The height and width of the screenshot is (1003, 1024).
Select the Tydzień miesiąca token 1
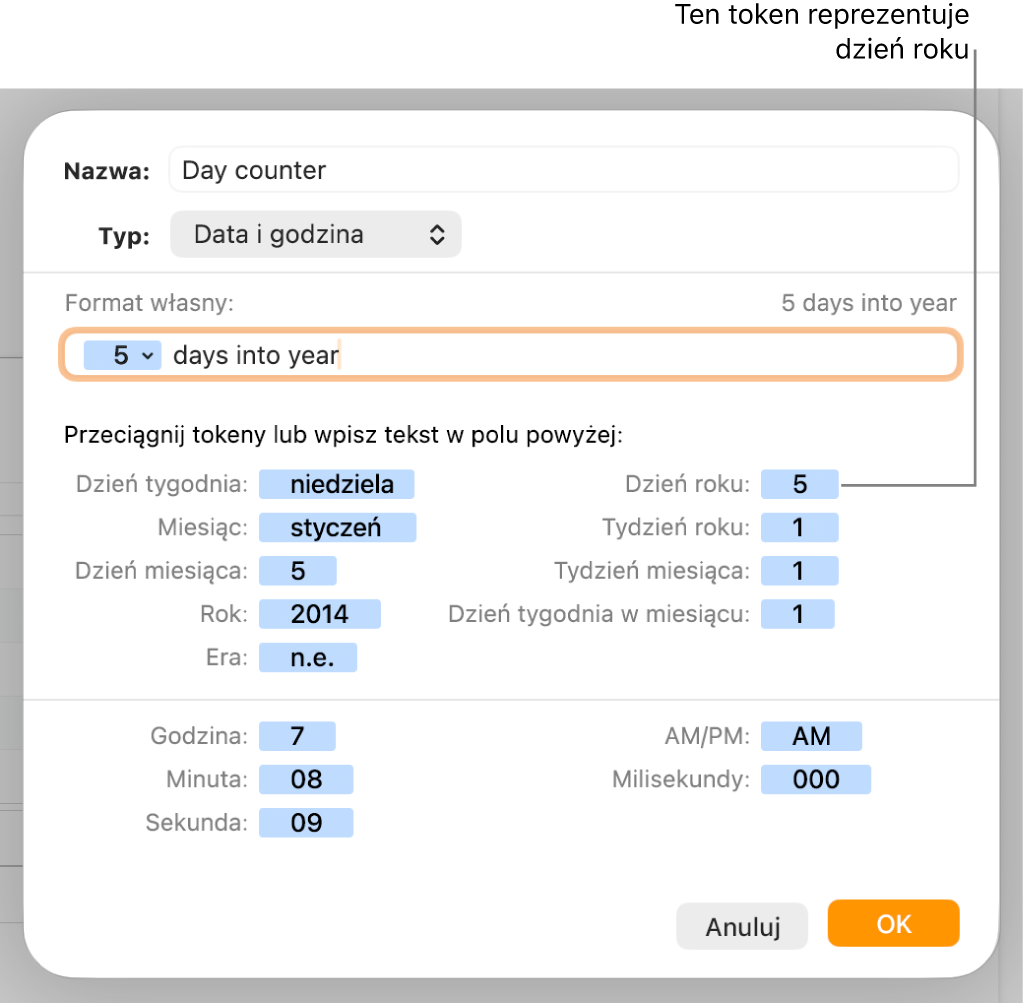point(799,571)
